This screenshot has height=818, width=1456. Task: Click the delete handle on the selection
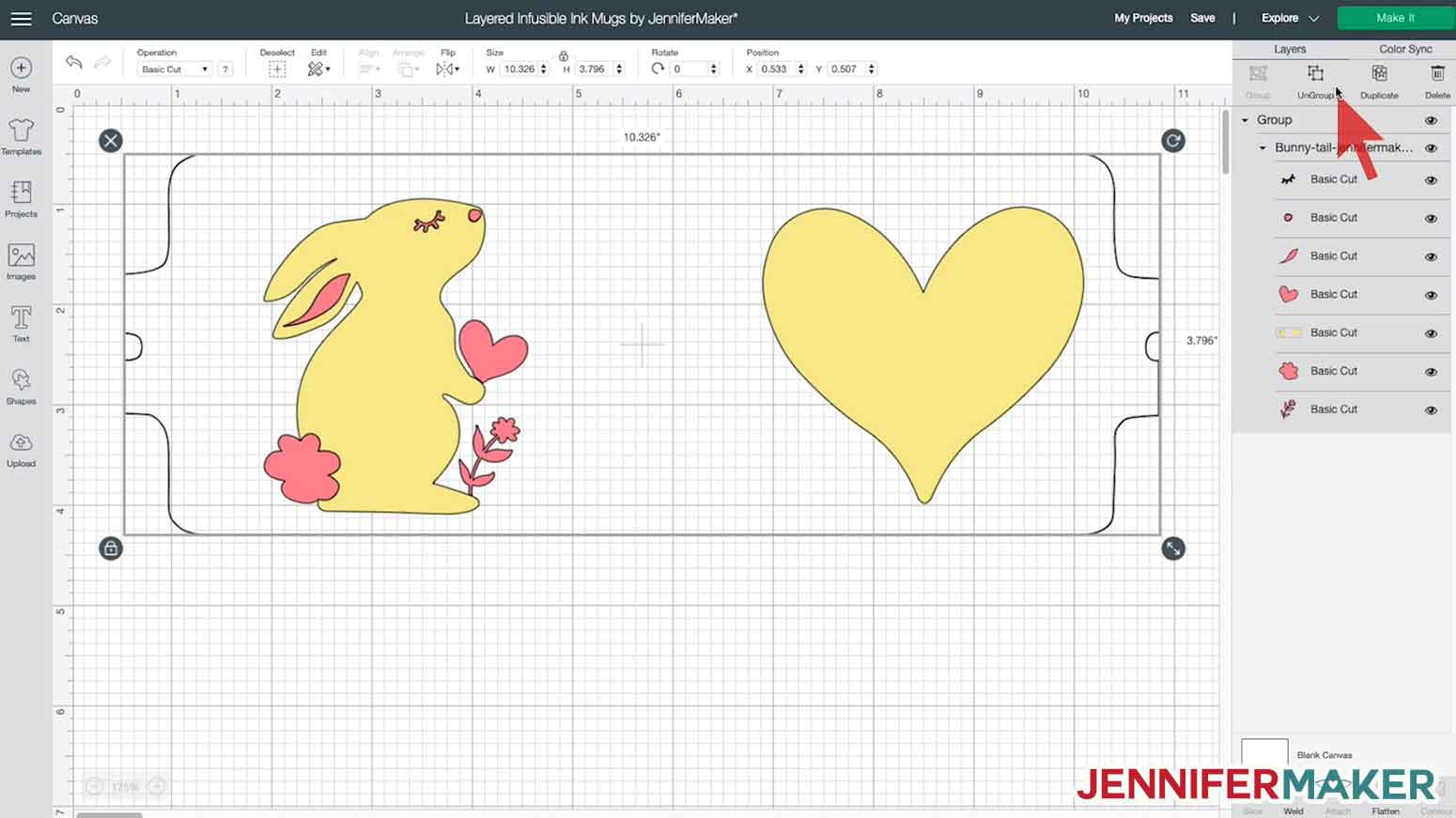pyautogui.click(x=111, y=141)
